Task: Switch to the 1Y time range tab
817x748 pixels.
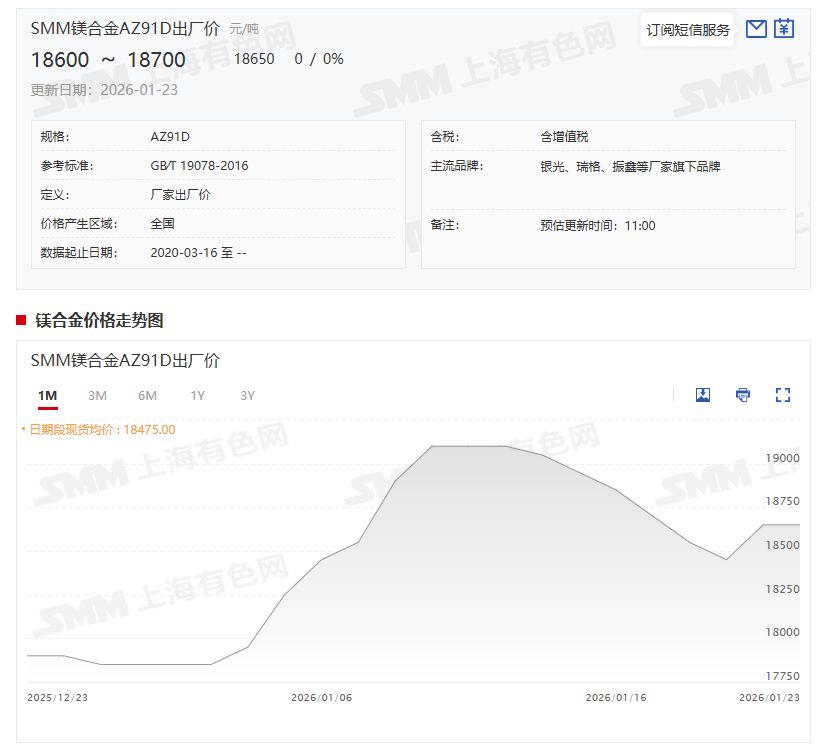Action: pos(197,396)
